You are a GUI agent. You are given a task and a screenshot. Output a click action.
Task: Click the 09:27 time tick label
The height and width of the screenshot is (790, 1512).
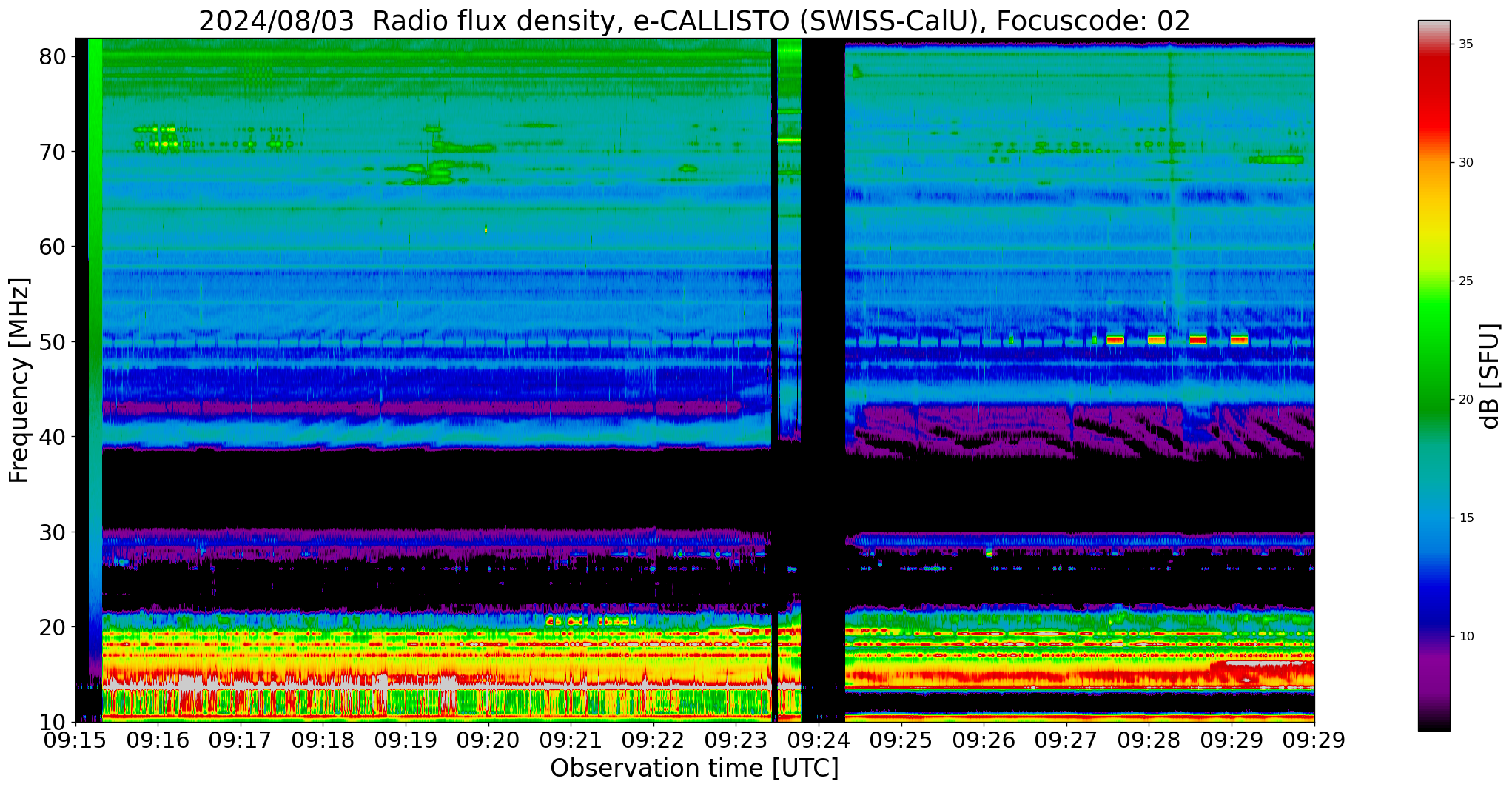(x=1066, y=740)
